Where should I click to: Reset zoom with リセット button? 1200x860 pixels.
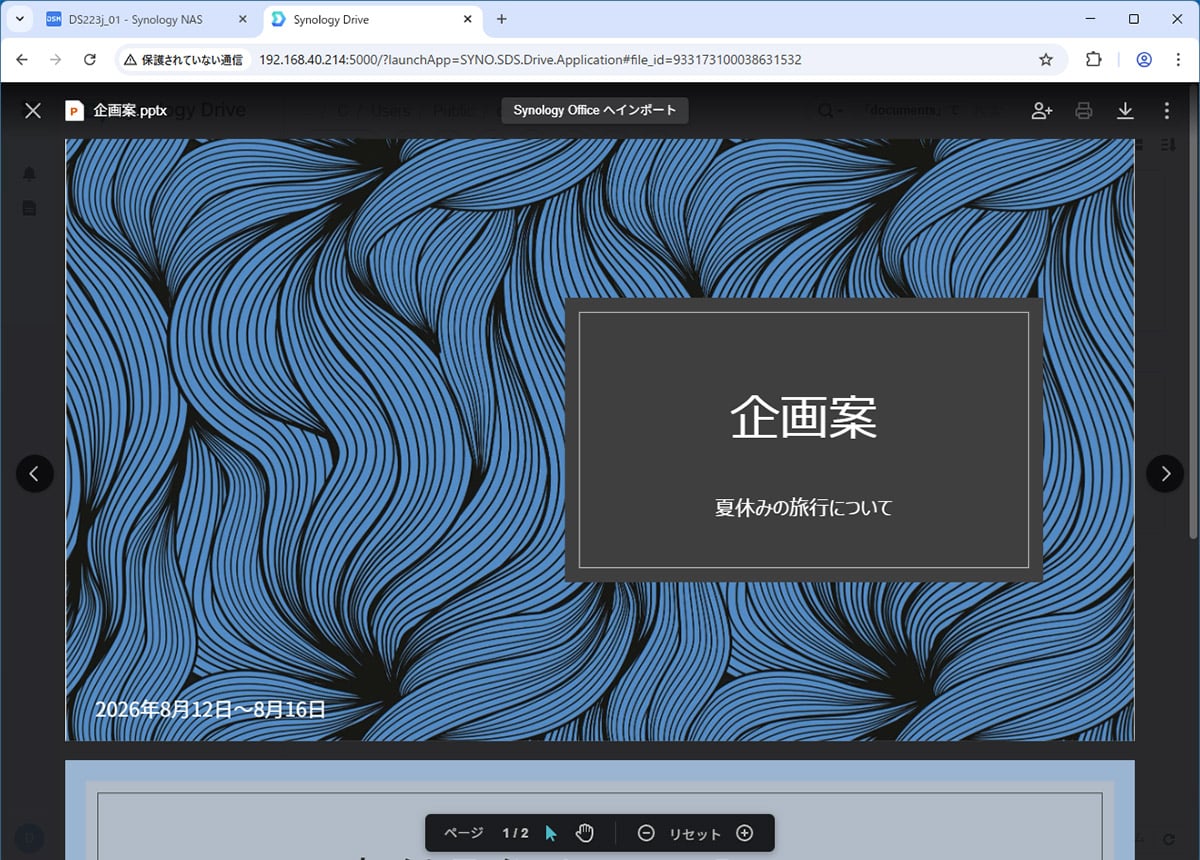click(695, 834)
